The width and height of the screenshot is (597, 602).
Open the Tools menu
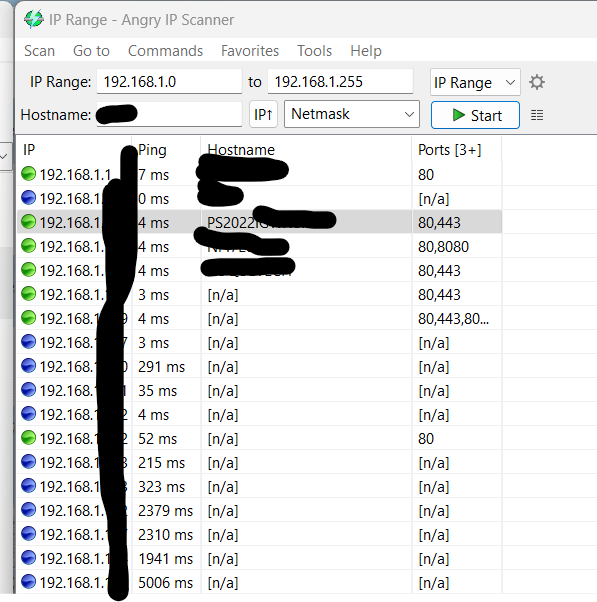pos(314,51)
